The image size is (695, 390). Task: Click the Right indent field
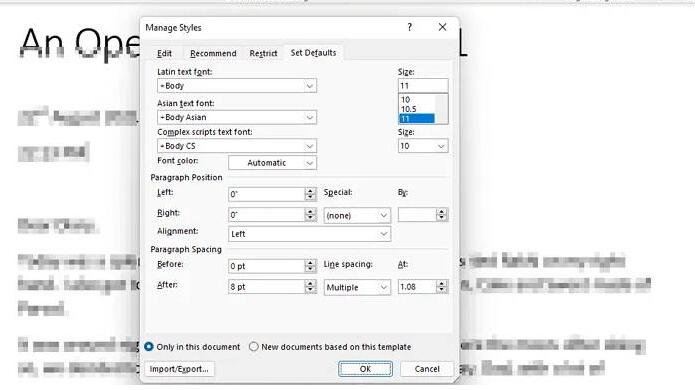tap(266, 215)
